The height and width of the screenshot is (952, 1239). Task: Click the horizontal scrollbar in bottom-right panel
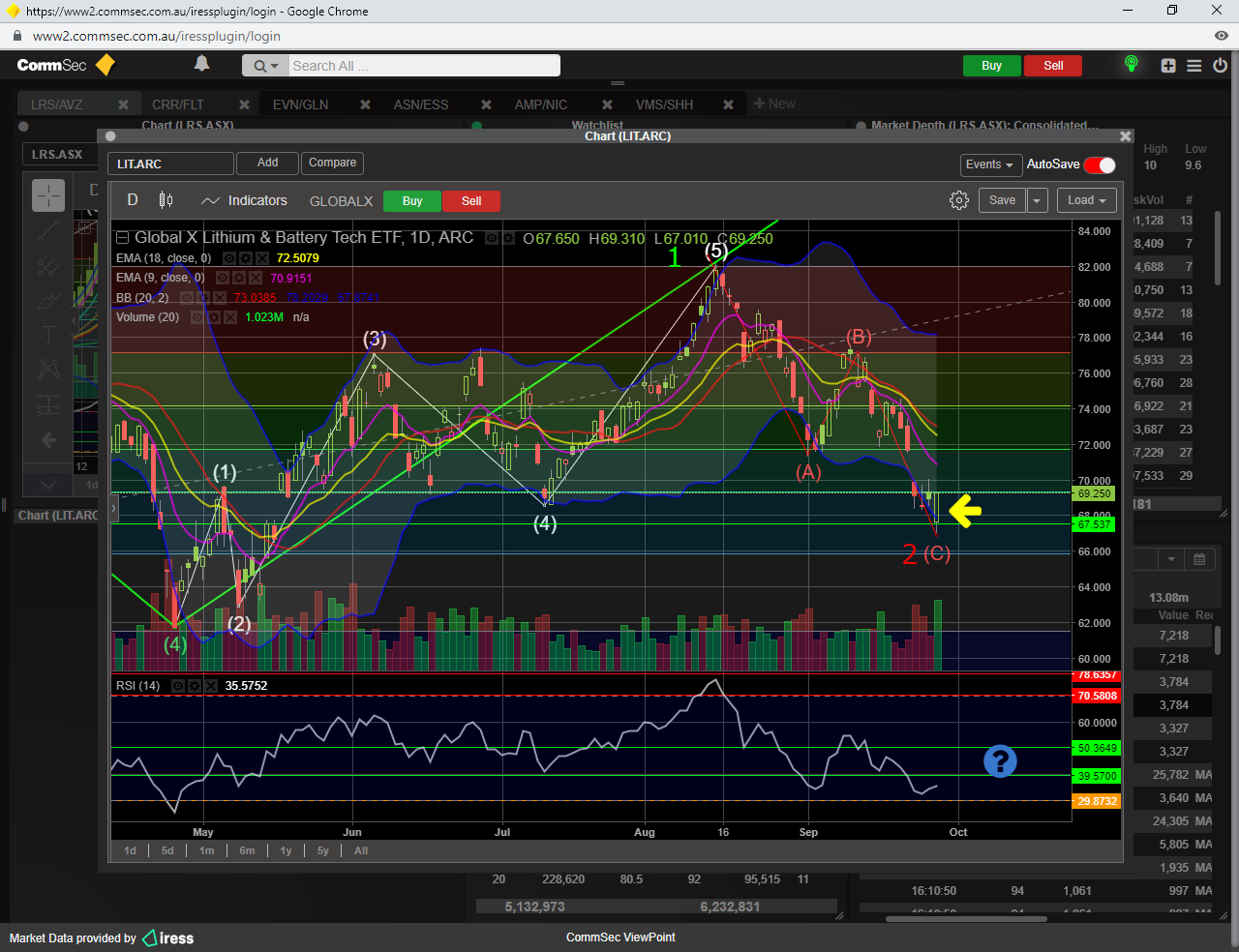click(x=966, y=918)
